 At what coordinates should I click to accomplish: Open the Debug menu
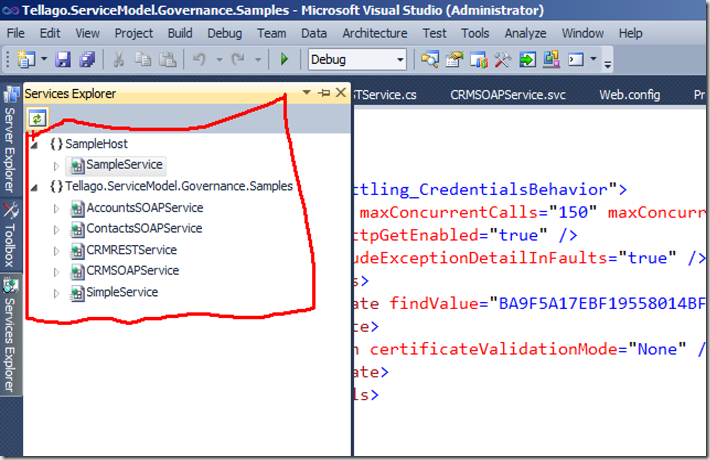click(225, 34)
